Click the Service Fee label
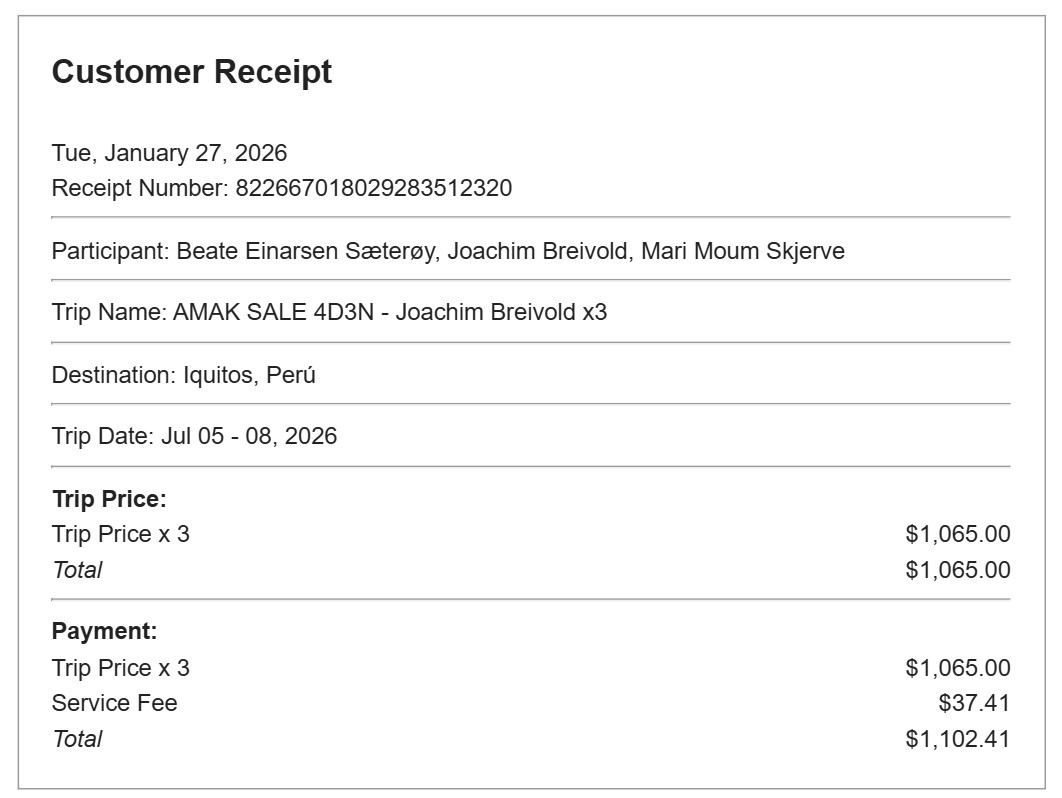This screenshot has height=798, width=1062. click(x=114, y=703)
